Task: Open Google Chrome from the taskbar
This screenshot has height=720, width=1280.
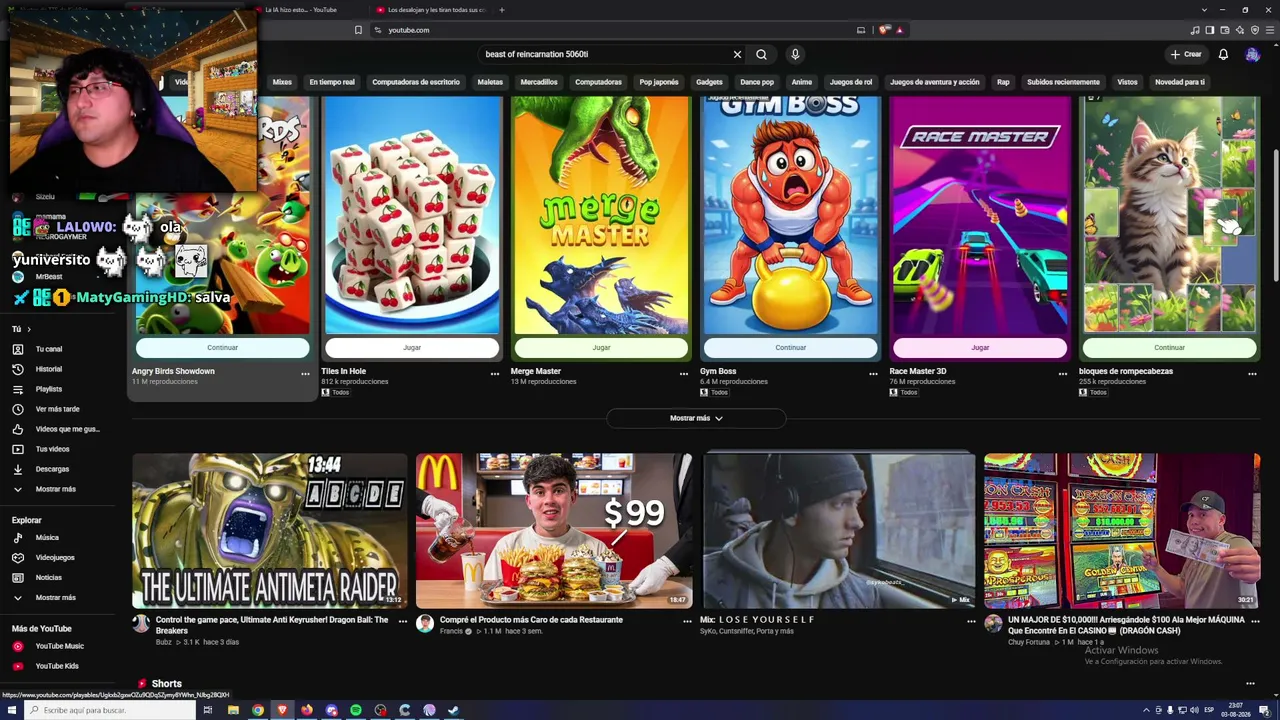Action: click(x=258, y=710)
